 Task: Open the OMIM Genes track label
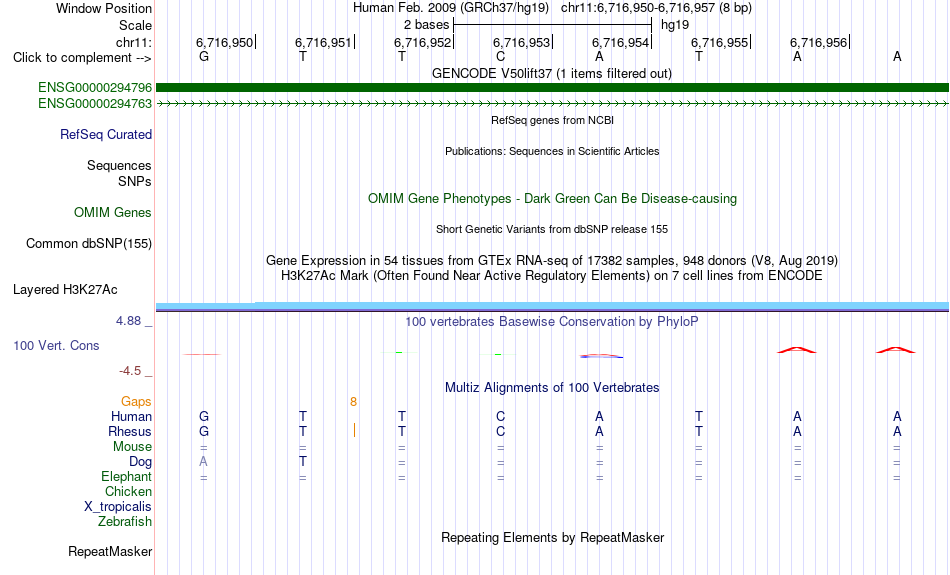tap(113, 213)
